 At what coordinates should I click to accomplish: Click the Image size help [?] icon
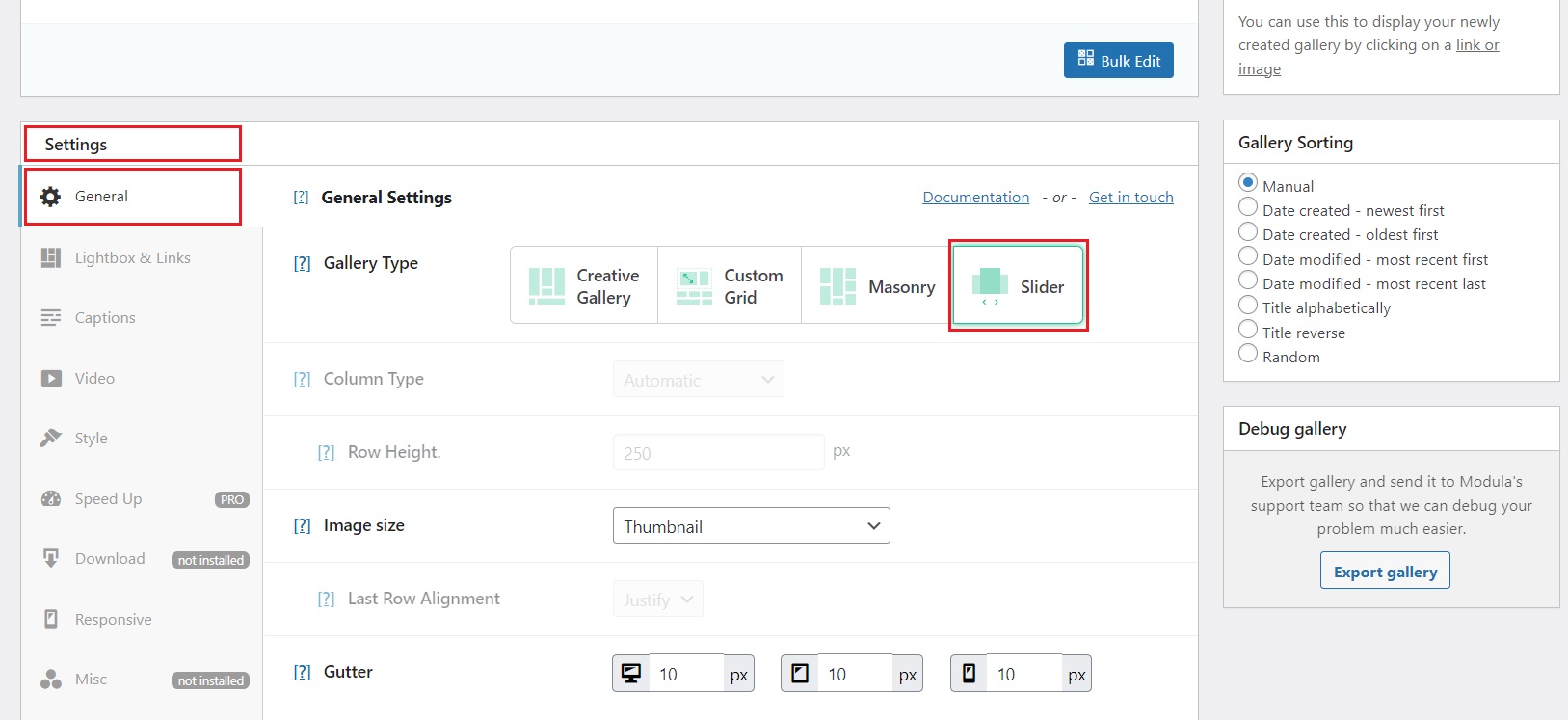pos(302,526)
